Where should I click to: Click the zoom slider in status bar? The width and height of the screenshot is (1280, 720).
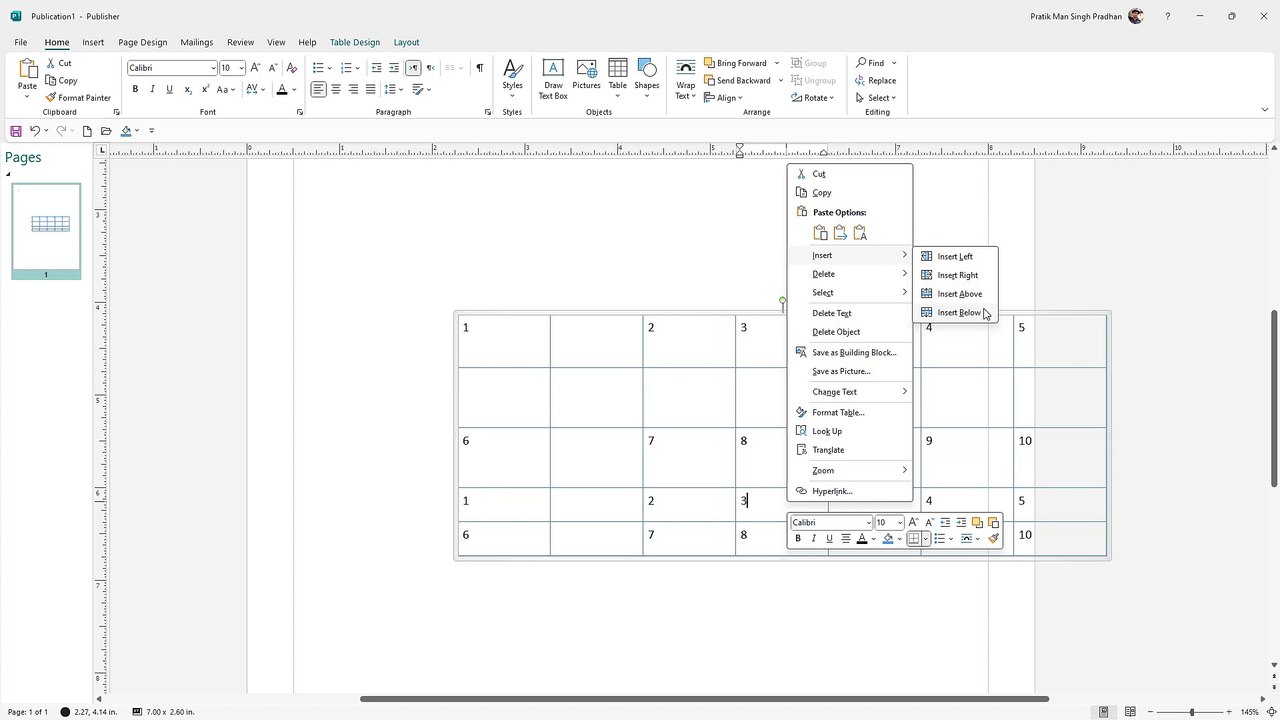tap(1191, 712)
